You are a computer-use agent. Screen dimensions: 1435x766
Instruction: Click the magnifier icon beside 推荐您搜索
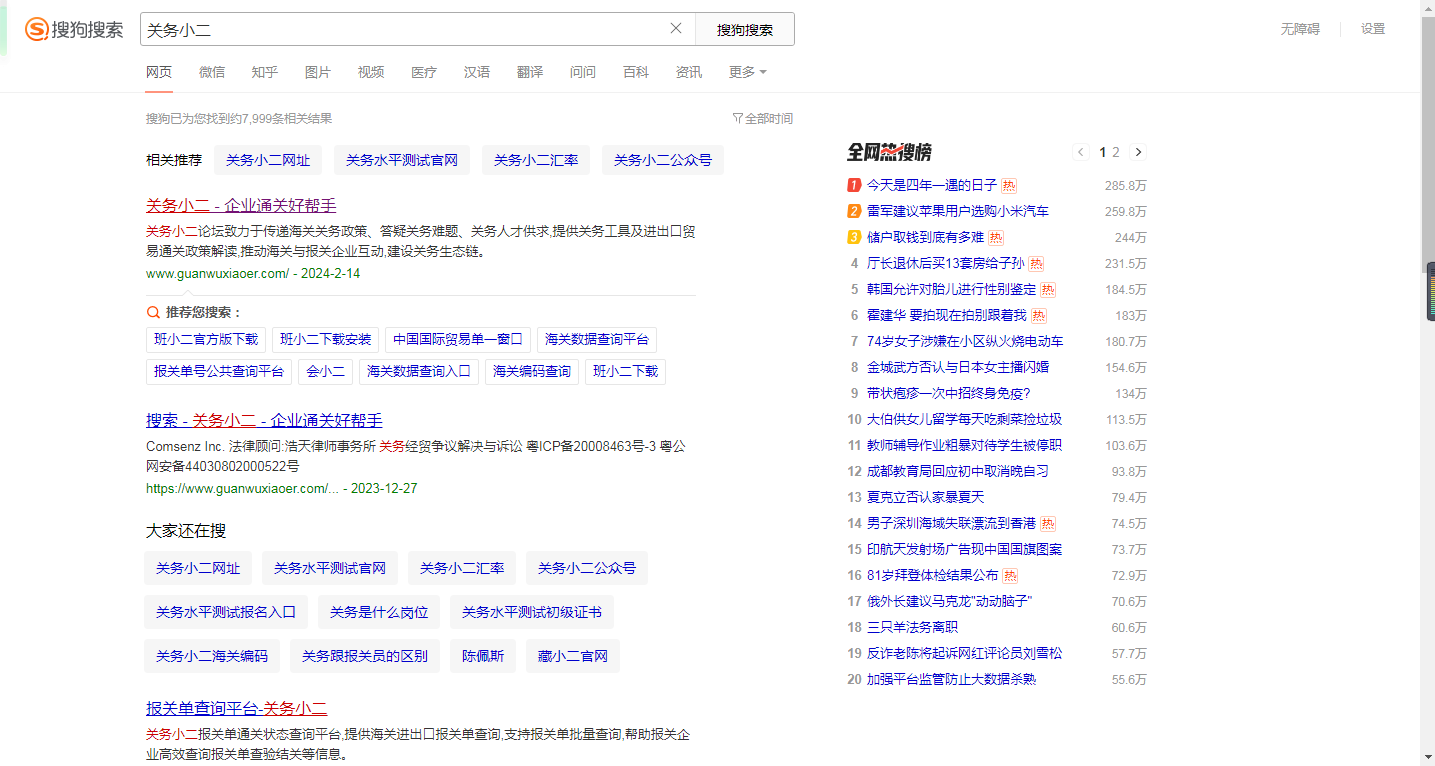tap(153, 312)
